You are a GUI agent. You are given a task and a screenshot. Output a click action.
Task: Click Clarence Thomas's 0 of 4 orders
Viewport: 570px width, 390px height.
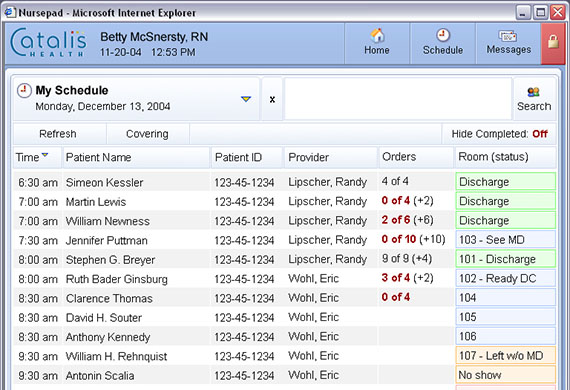tap(396, 297)
